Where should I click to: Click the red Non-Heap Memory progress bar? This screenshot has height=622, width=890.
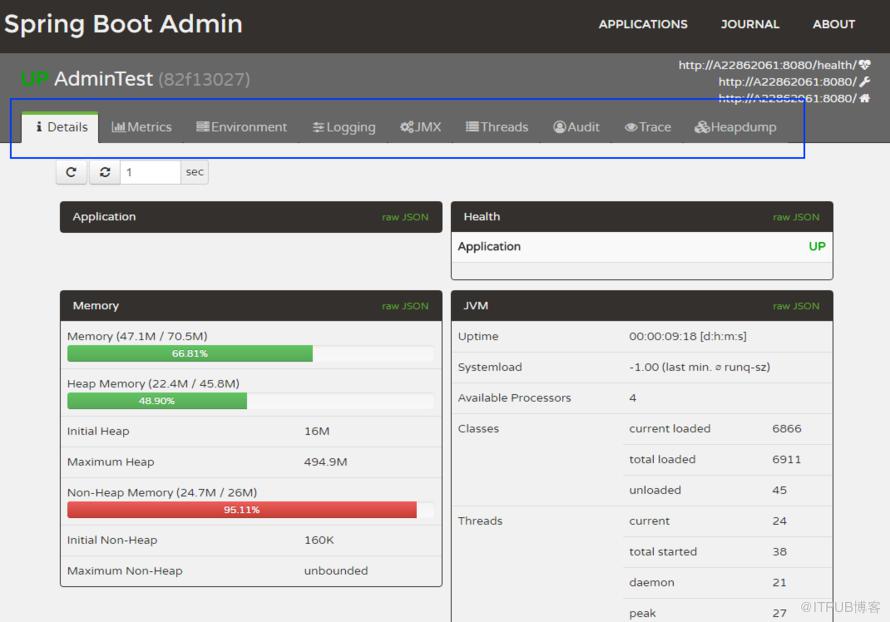[242, 510]
